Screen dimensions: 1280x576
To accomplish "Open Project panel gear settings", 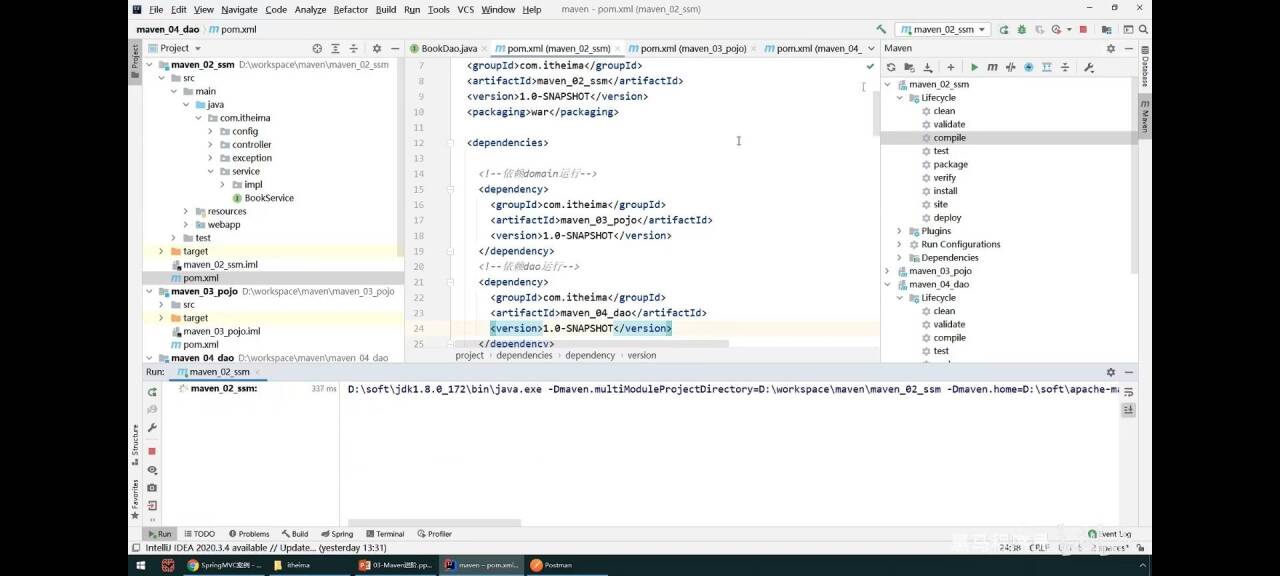I will pos(377,48).
